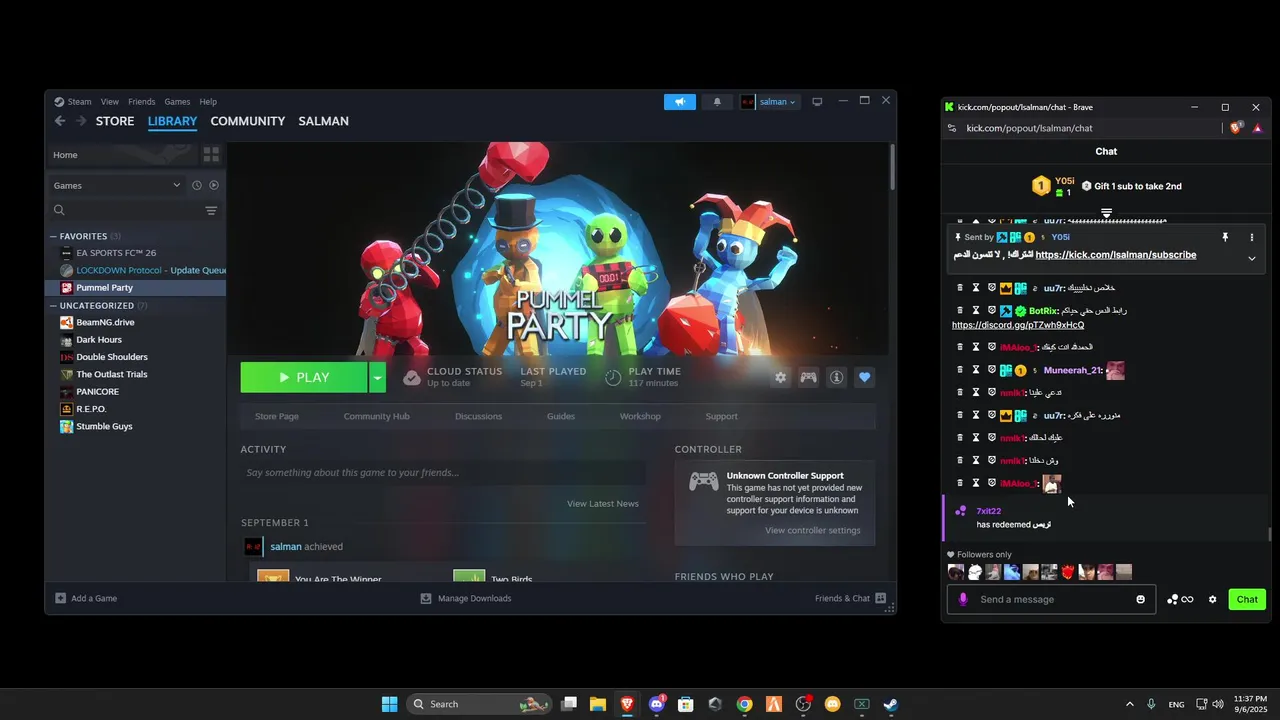
Task: Click the Cloud Status icon
Action: click(x=412, y=377)
